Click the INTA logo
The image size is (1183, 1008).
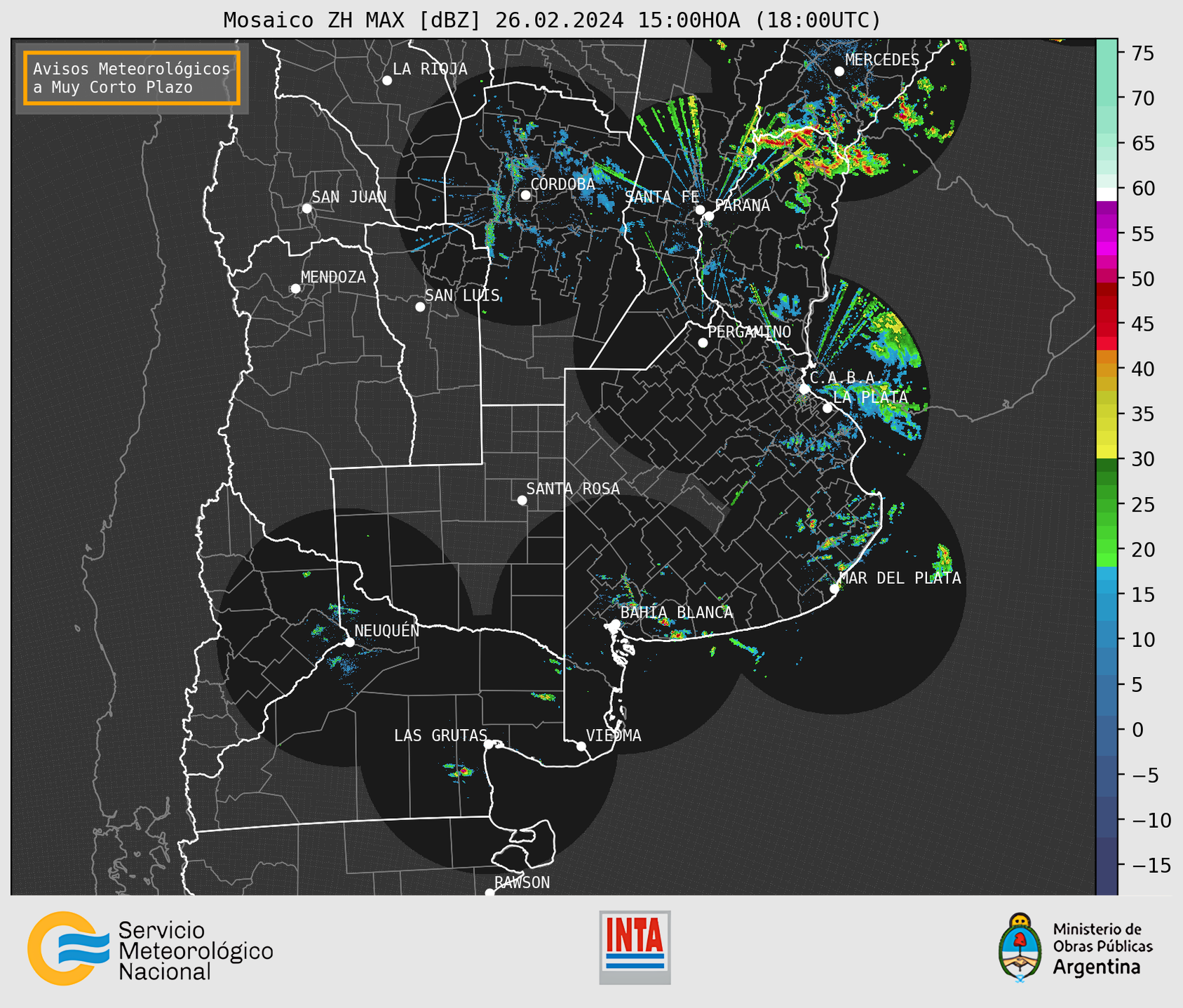635,947
